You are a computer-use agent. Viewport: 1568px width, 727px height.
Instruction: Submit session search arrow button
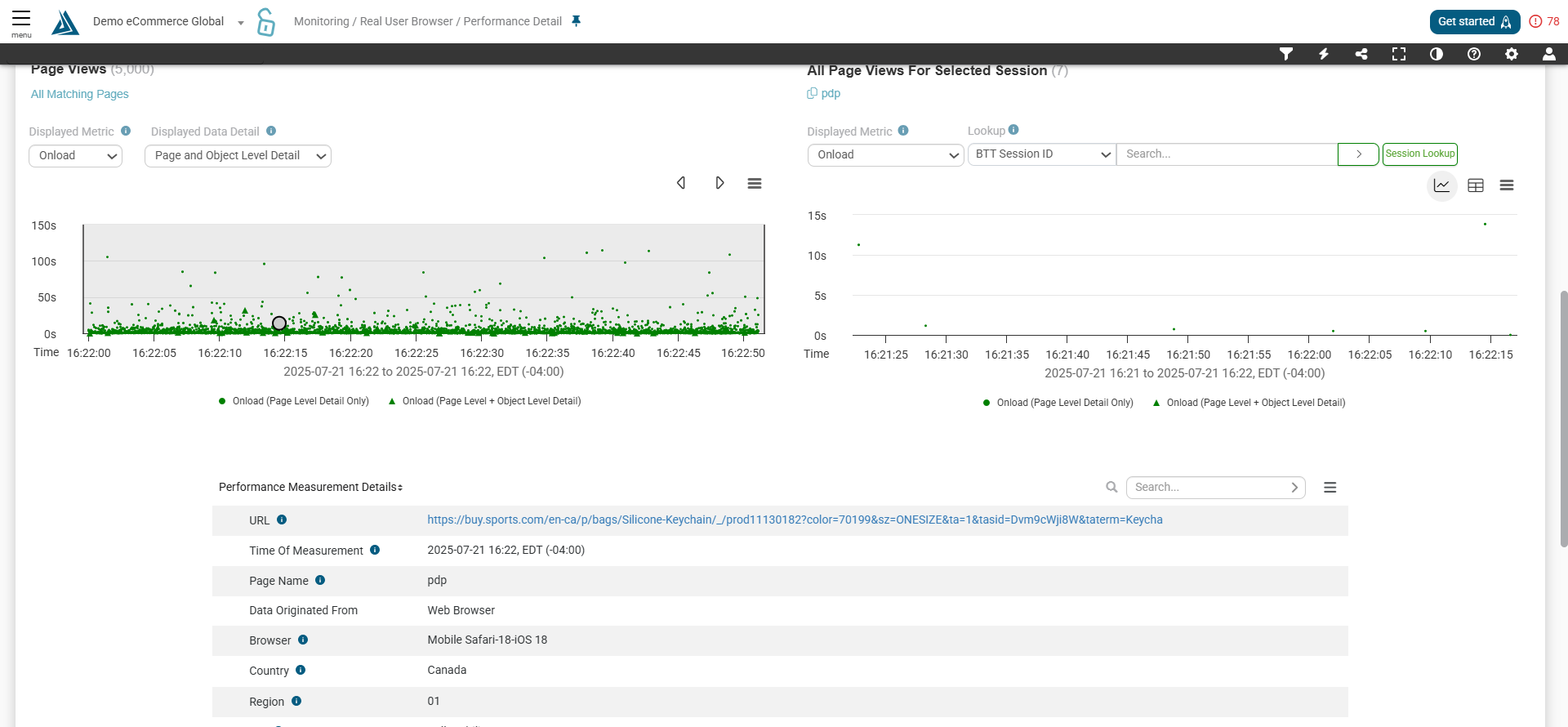coord(1358,154)
